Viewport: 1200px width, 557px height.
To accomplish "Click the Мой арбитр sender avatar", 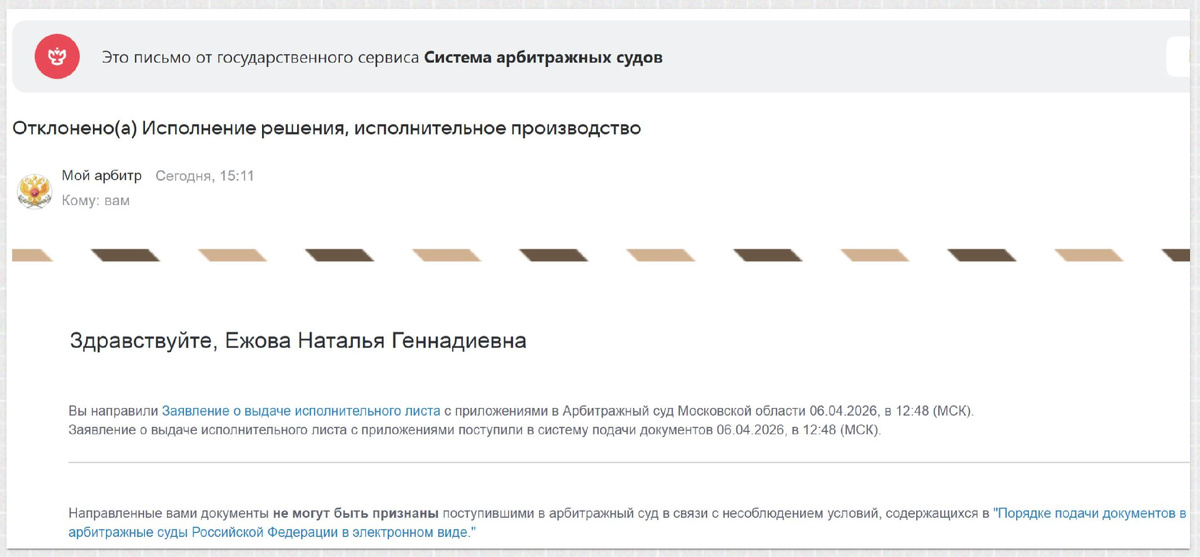I will (x=35, y=190).
